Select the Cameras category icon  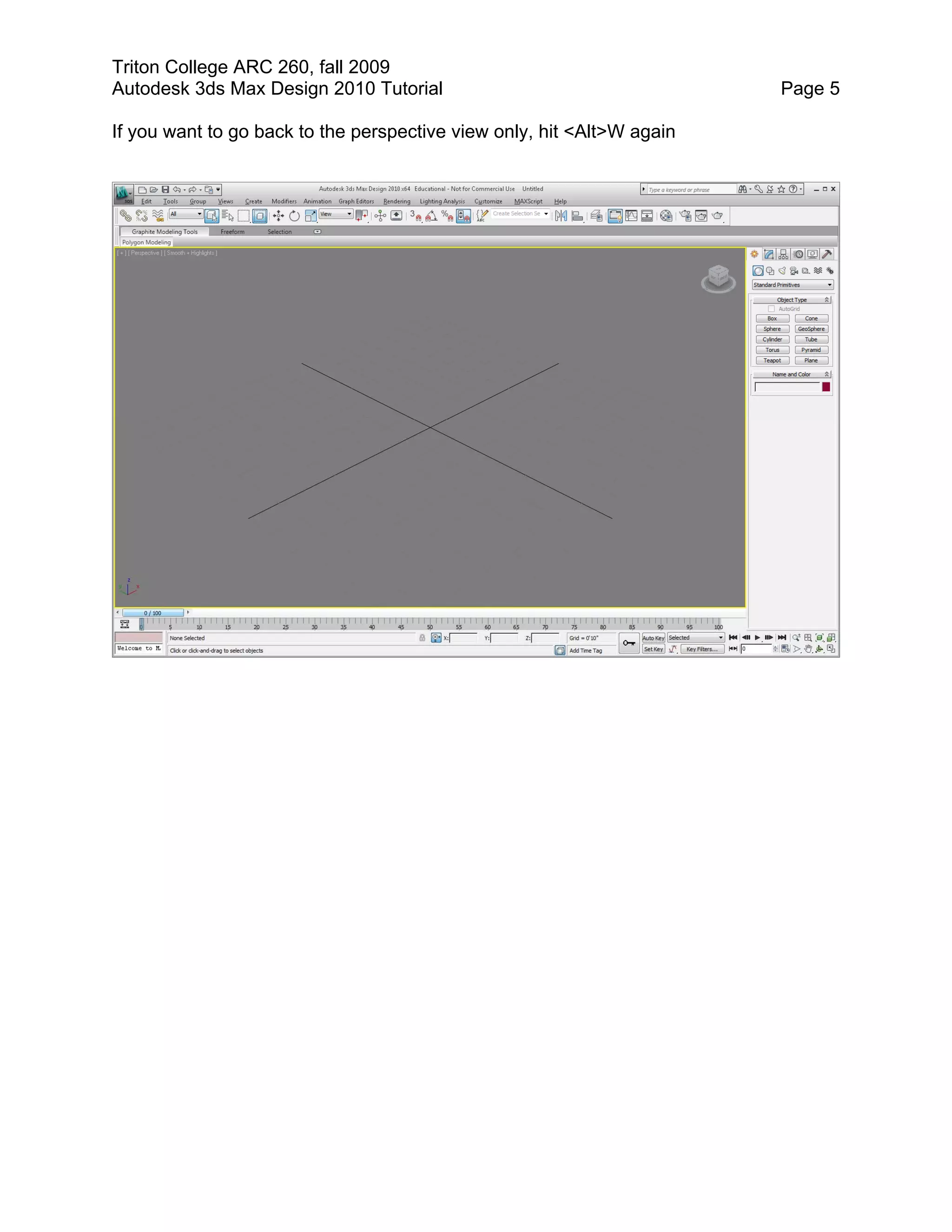(794, 271)
